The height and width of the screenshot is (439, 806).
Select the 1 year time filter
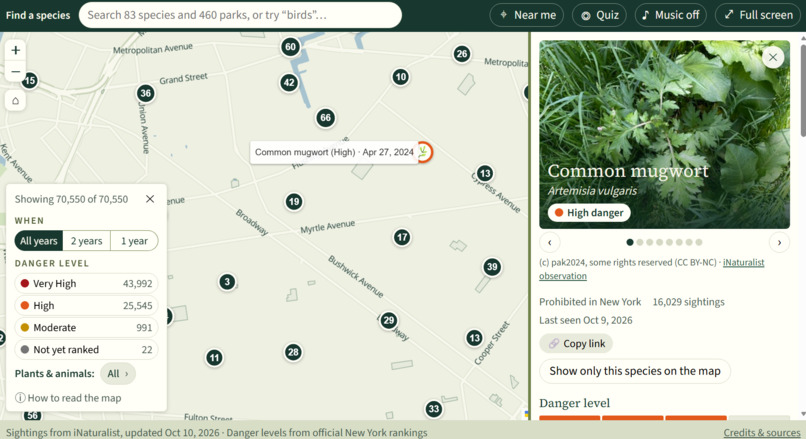tap(134, 241)
